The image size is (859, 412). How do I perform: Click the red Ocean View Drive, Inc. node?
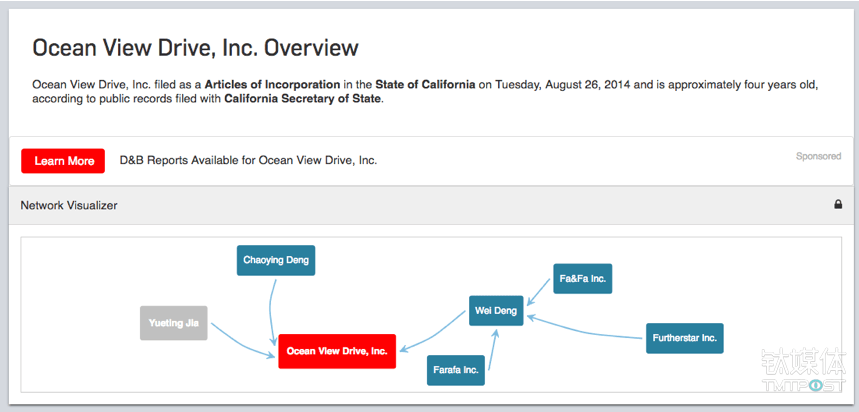337,351
